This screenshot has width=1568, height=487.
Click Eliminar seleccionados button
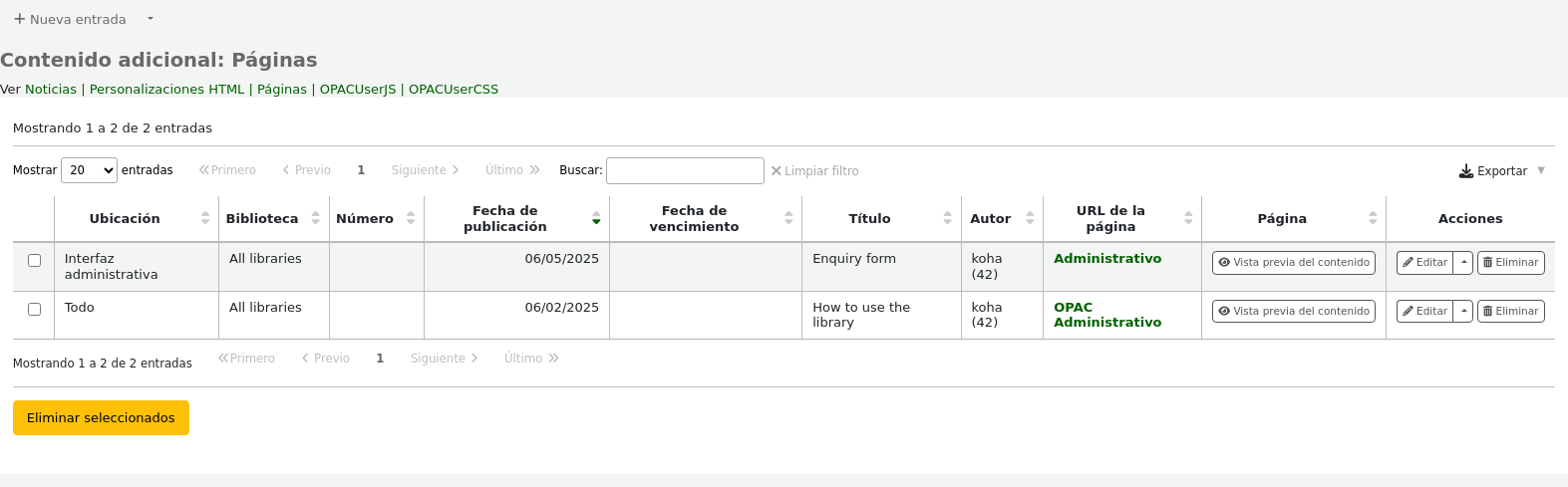click(101, 417)
